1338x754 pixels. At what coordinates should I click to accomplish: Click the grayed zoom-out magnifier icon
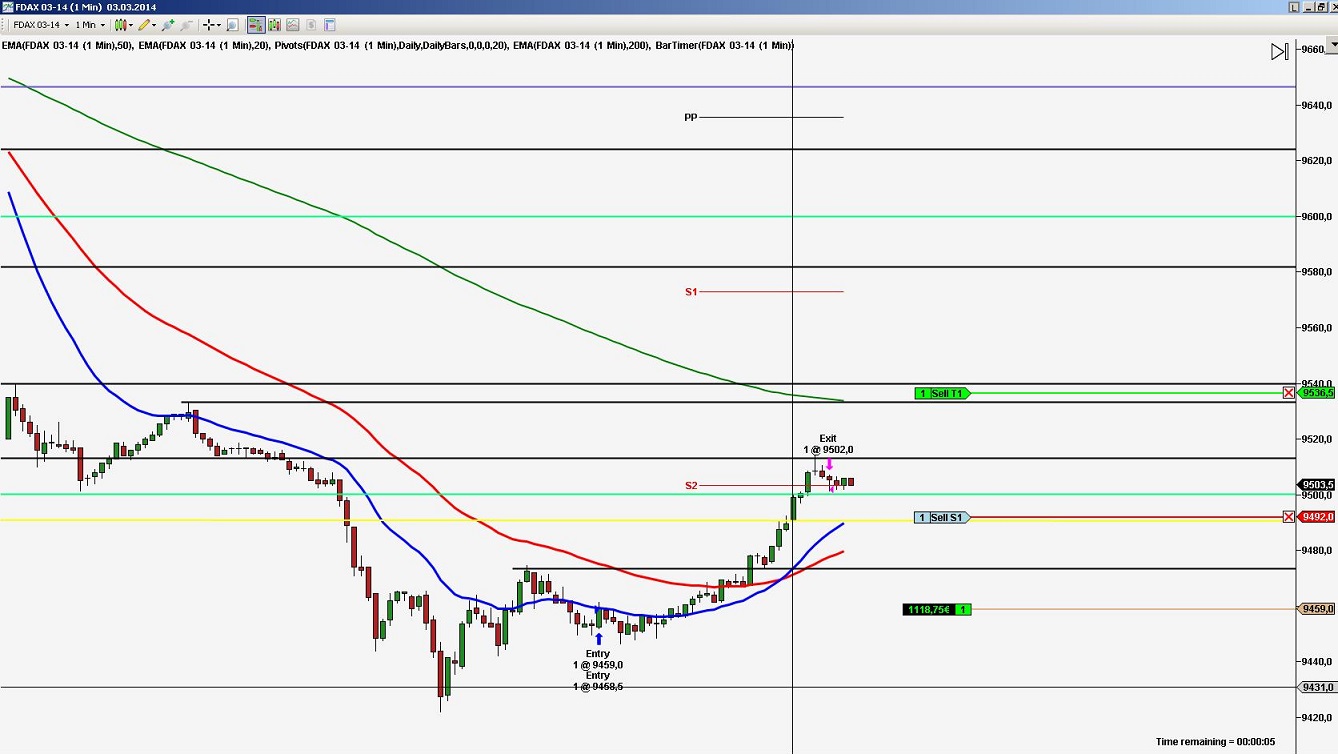186,25
